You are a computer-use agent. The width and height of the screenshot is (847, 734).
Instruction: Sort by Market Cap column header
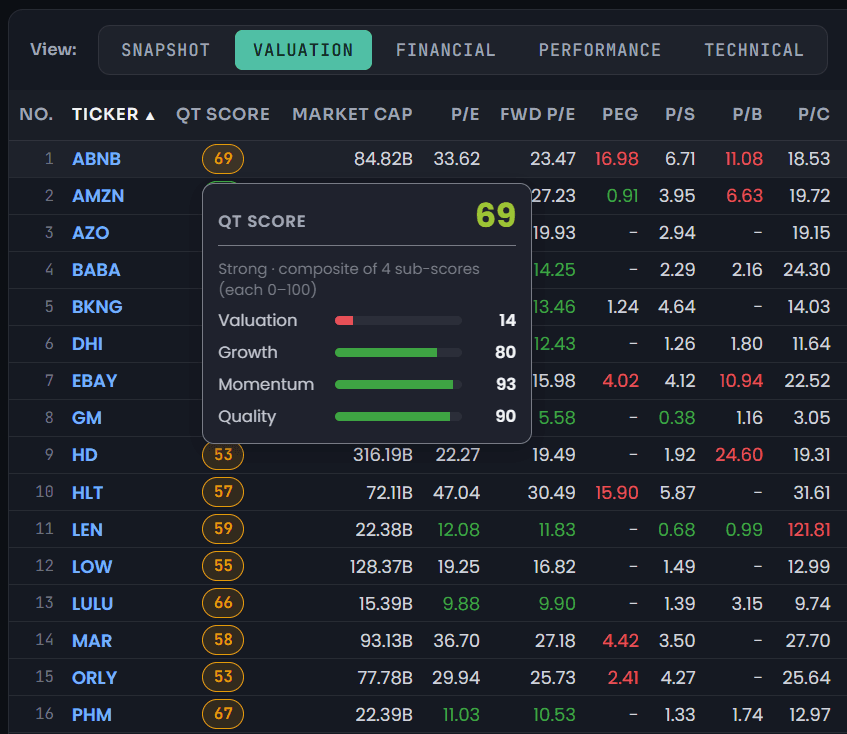coord(352,115)
